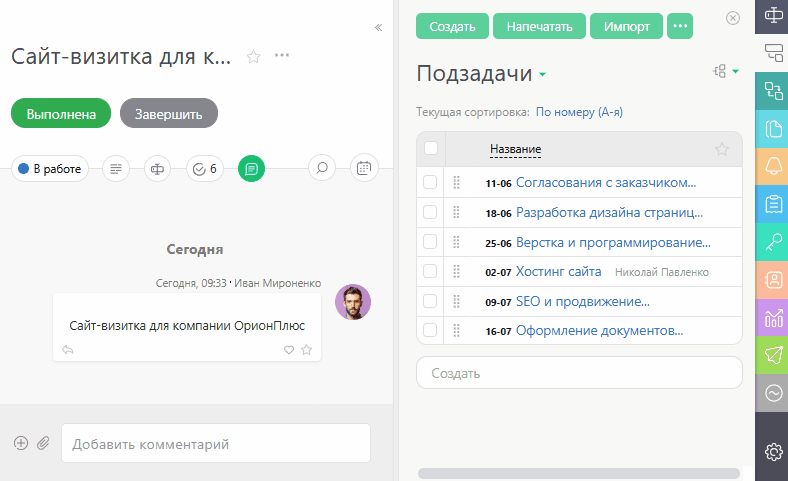
Task: Open the calendar icon in task toolbar
Action: 364,168
